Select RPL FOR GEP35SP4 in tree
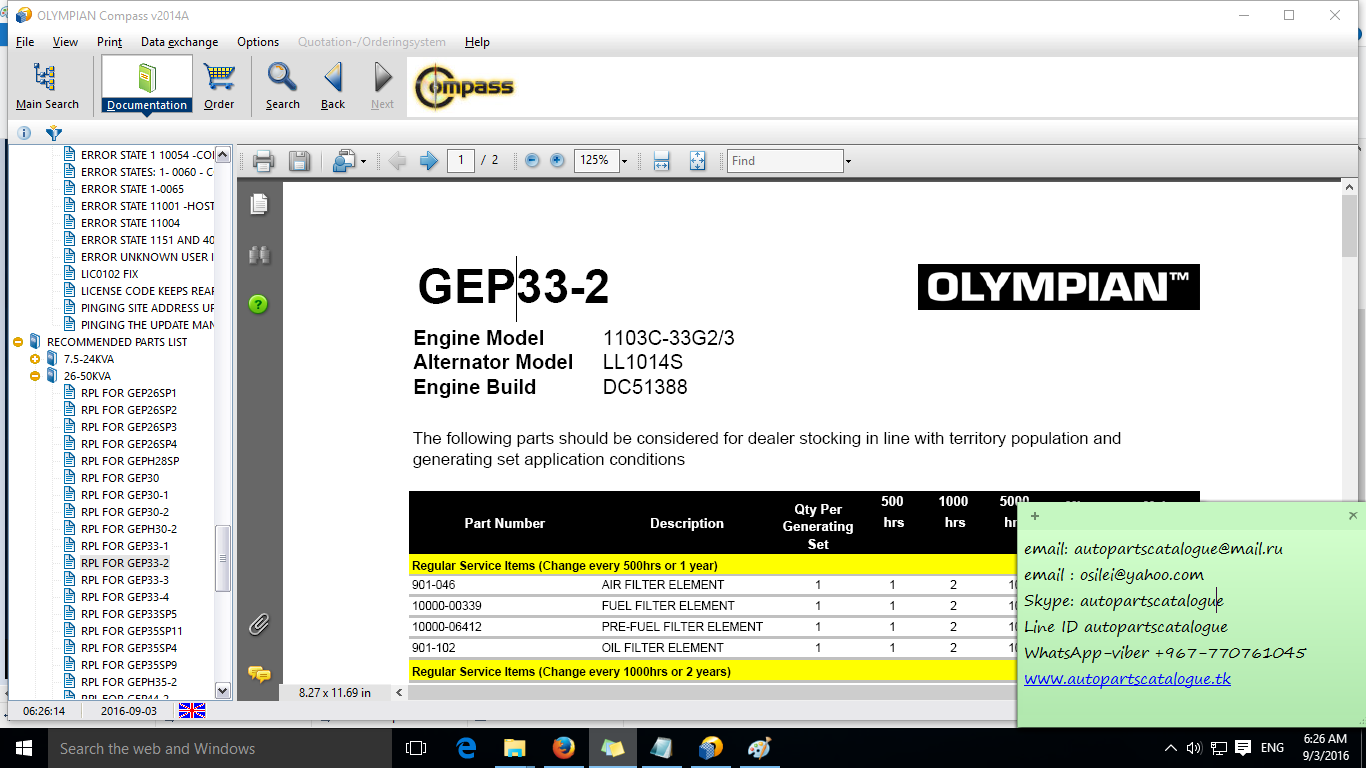The image size is (1366, 768). pyautogui.click(x=129, y=647)
